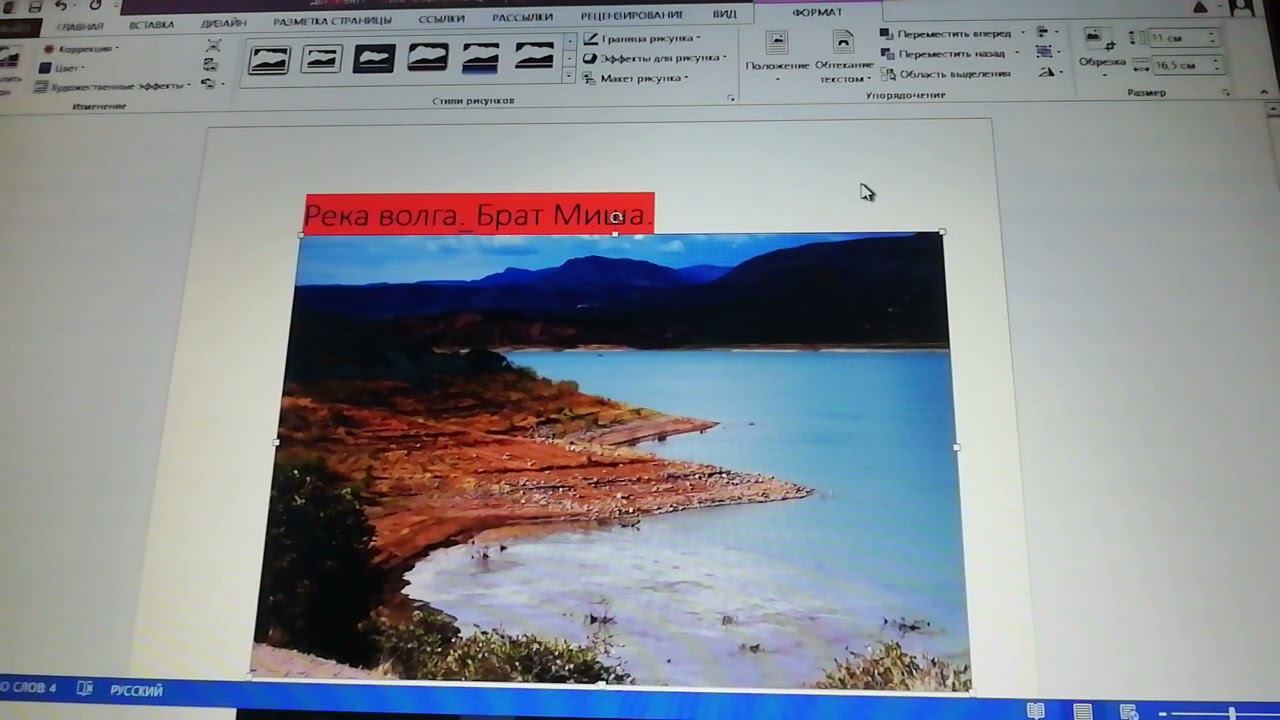Apply the first picture style thumbnail
Image resolution: width=1280 pixels, height=720 pixels.
pyautogui.click(x=269, y=59)
